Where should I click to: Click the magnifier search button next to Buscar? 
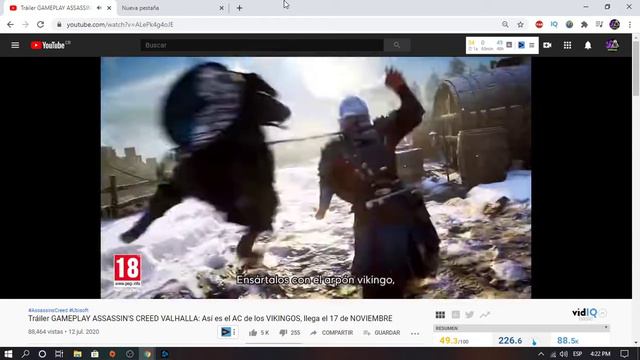397,45
